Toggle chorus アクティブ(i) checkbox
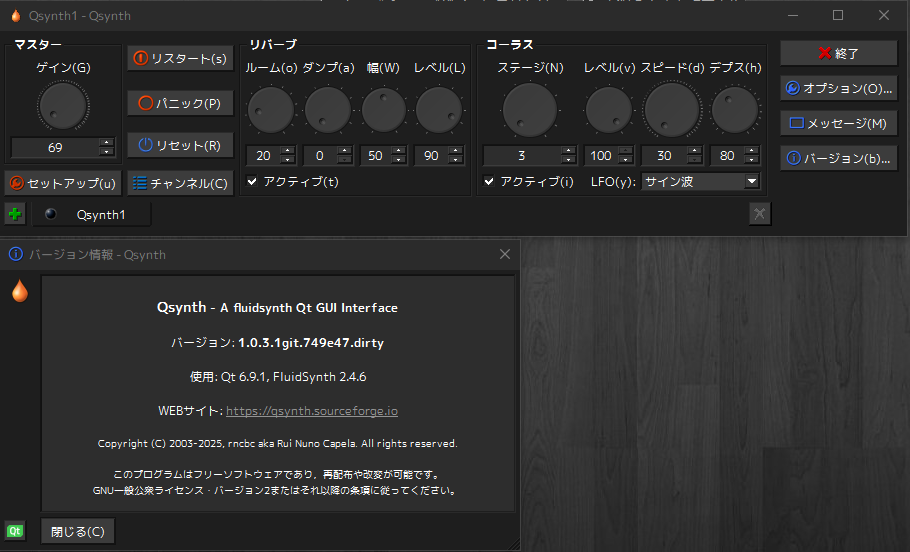Viewport: 910px width, 552px height. point(489,182)
